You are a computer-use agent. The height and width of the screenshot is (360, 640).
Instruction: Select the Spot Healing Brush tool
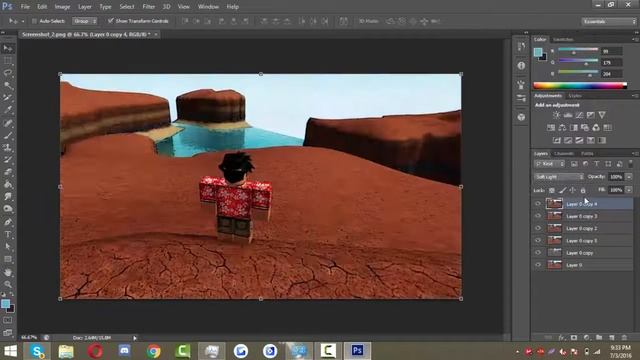8,123
